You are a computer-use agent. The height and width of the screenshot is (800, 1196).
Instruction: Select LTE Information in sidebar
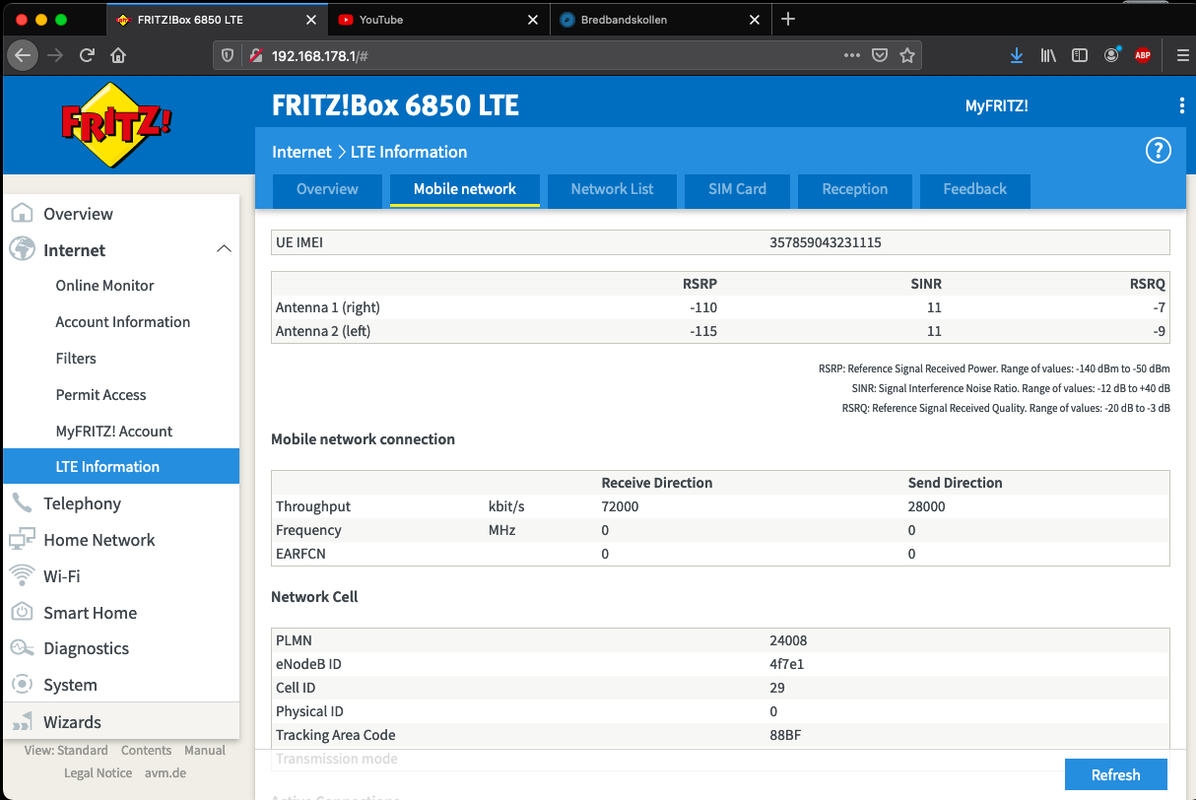click(x=121, y=466)
